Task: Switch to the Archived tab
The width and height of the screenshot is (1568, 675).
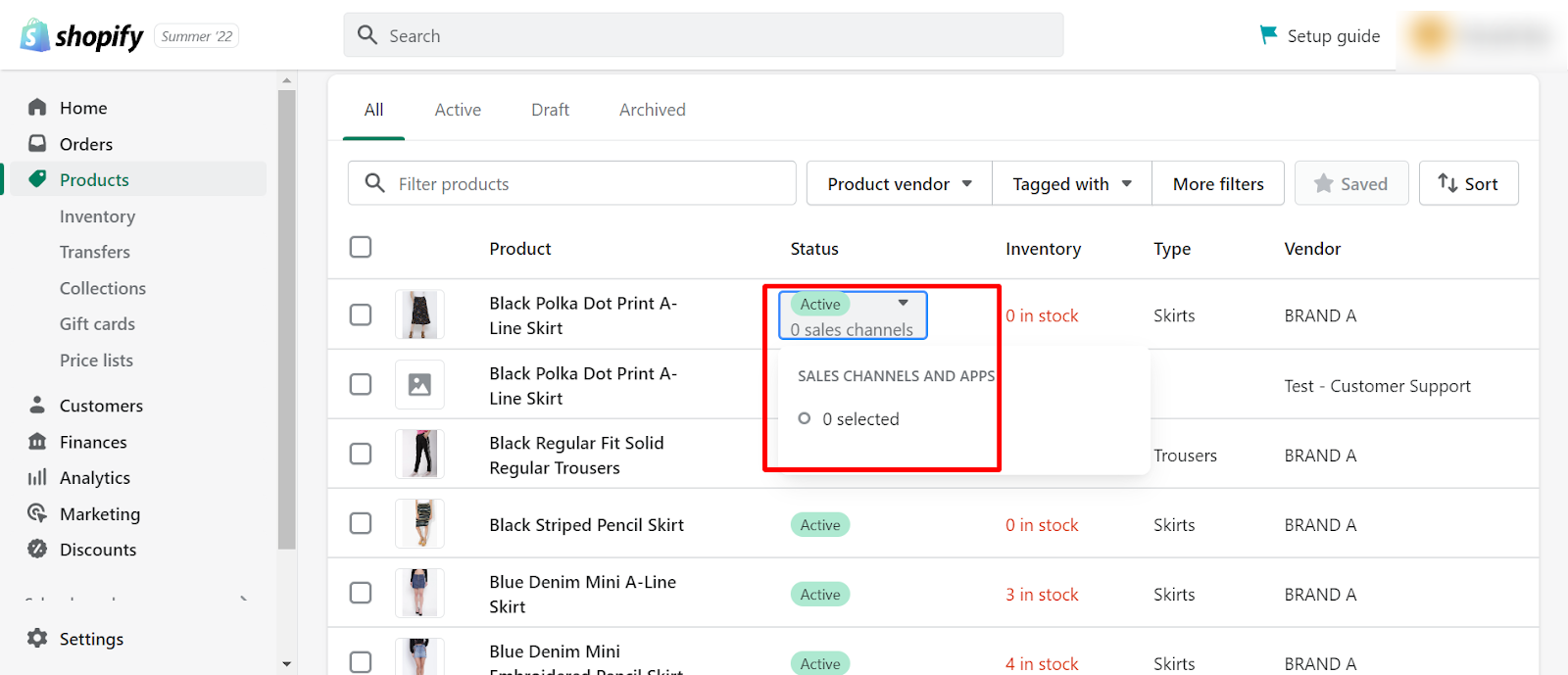Action: [652, 110]
